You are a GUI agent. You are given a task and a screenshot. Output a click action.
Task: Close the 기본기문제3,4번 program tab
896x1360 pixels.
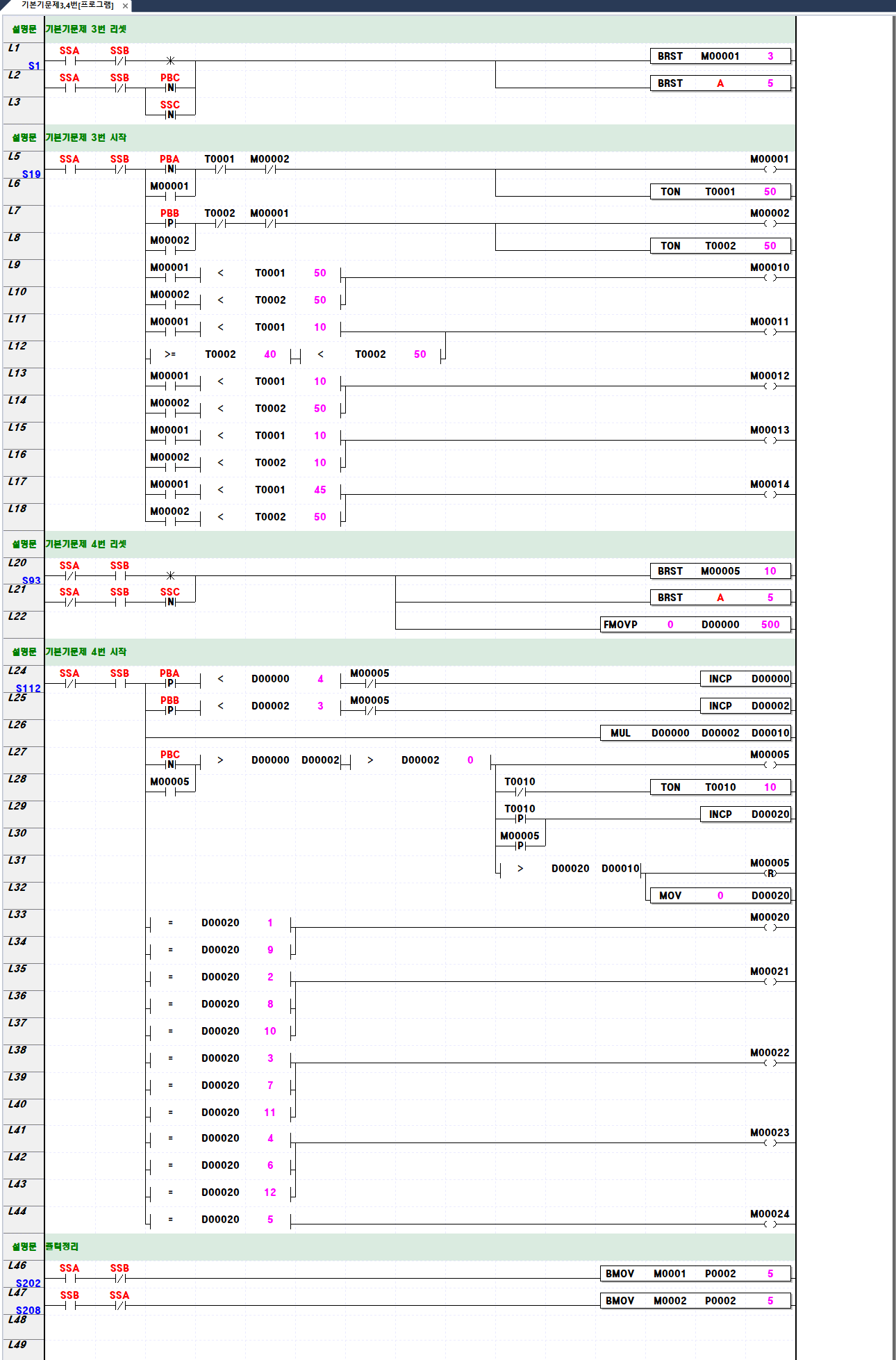click(125, 6)
